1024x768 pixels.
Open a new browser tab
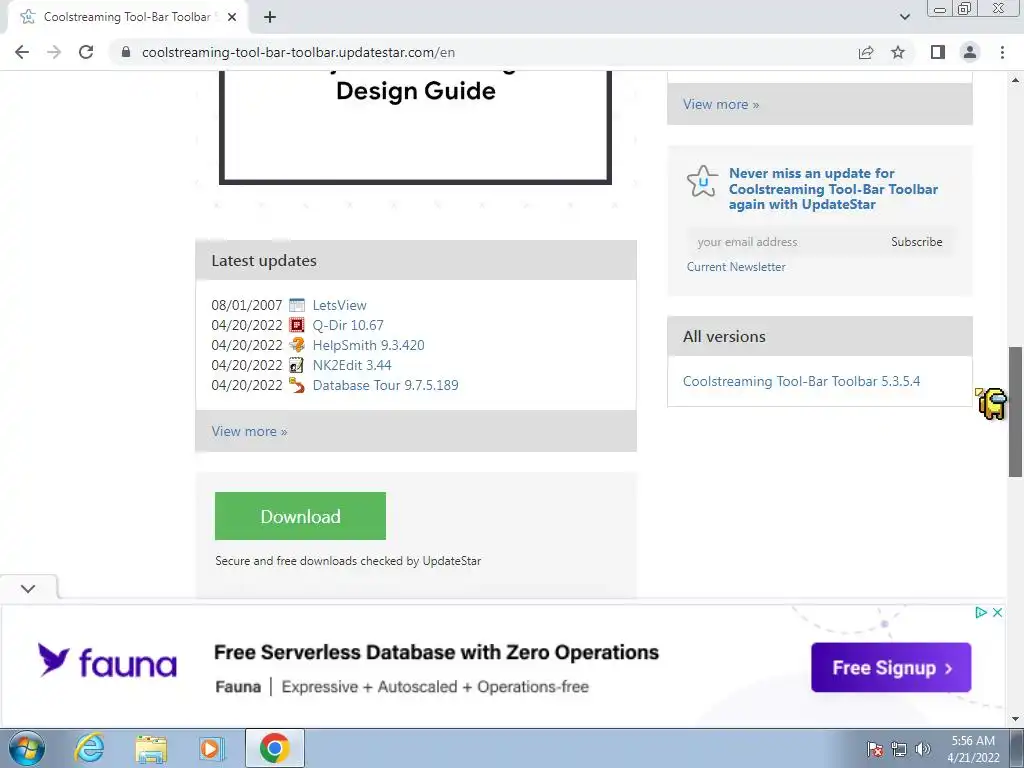270,17
